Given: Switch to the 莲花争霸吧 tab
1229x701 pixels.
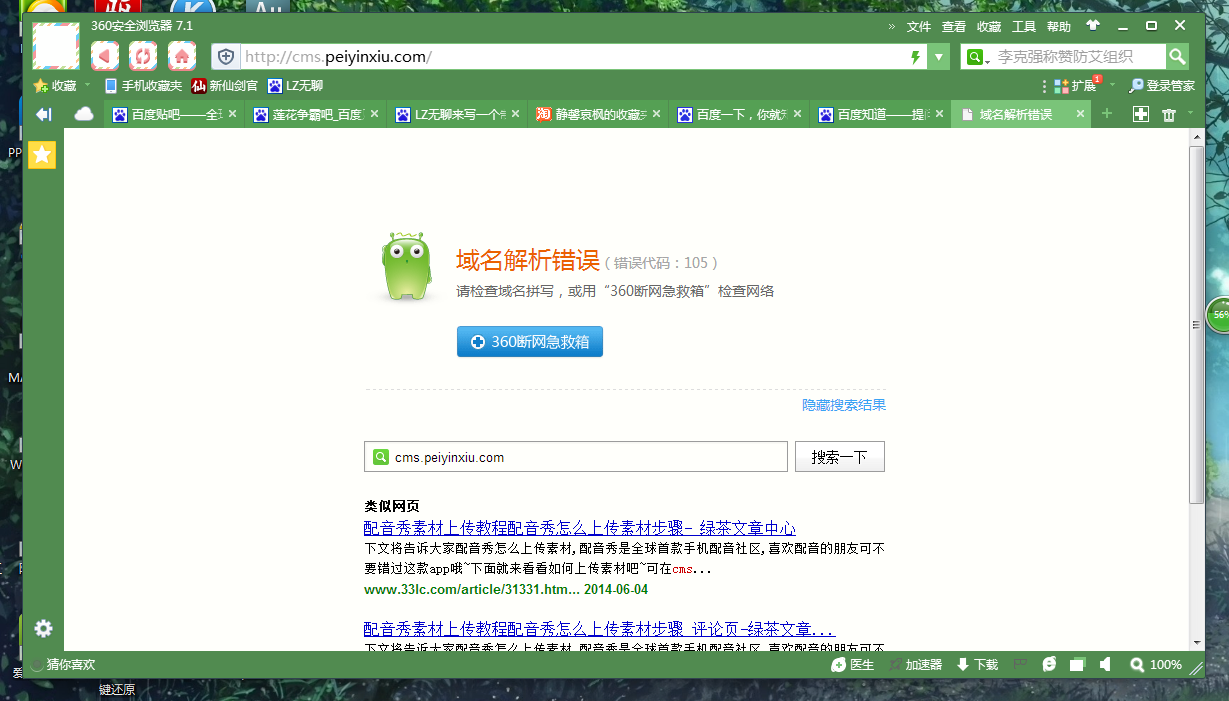Looking at the screenshot, I should [316, 115].
